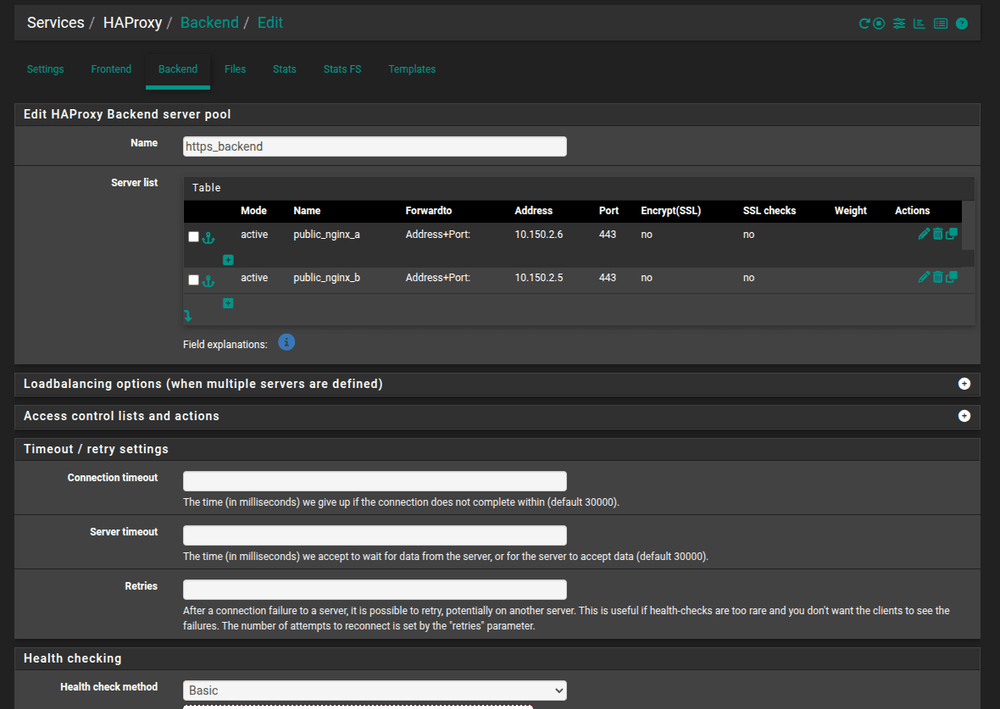Open the related log entries icon
The width and height of the screenshot is (1000, 709).
[941, 24]
